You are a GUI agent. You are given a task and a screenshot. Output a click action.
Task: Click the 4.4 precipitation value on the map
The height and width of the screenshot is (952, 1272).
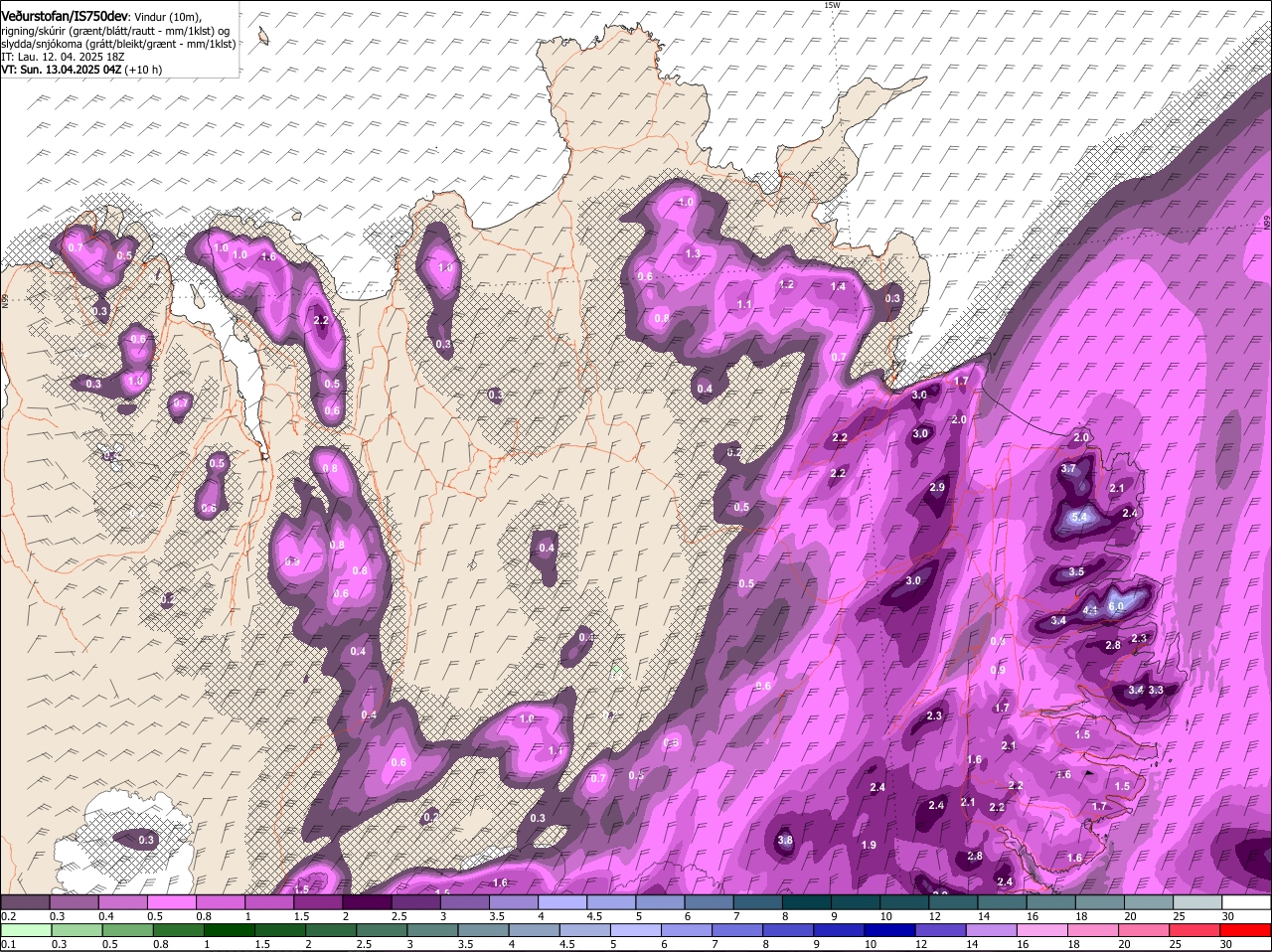point(1090,610)
